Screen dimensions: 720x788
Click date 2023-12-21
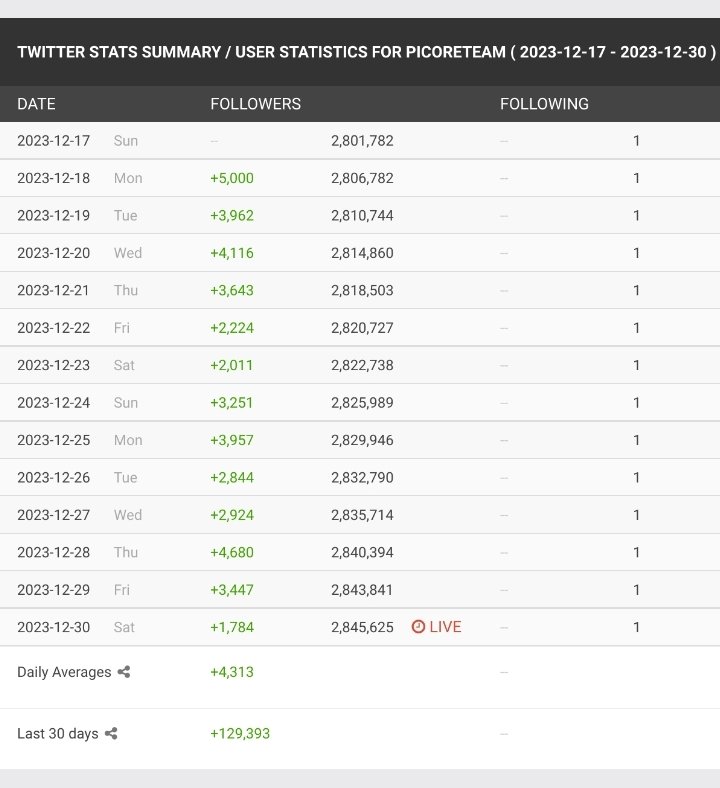(53, 290)
